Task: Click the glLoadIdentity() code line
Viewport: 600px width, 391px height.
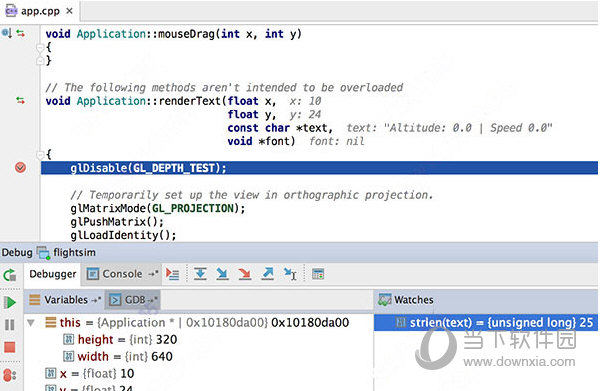Action: coord(123,235)
